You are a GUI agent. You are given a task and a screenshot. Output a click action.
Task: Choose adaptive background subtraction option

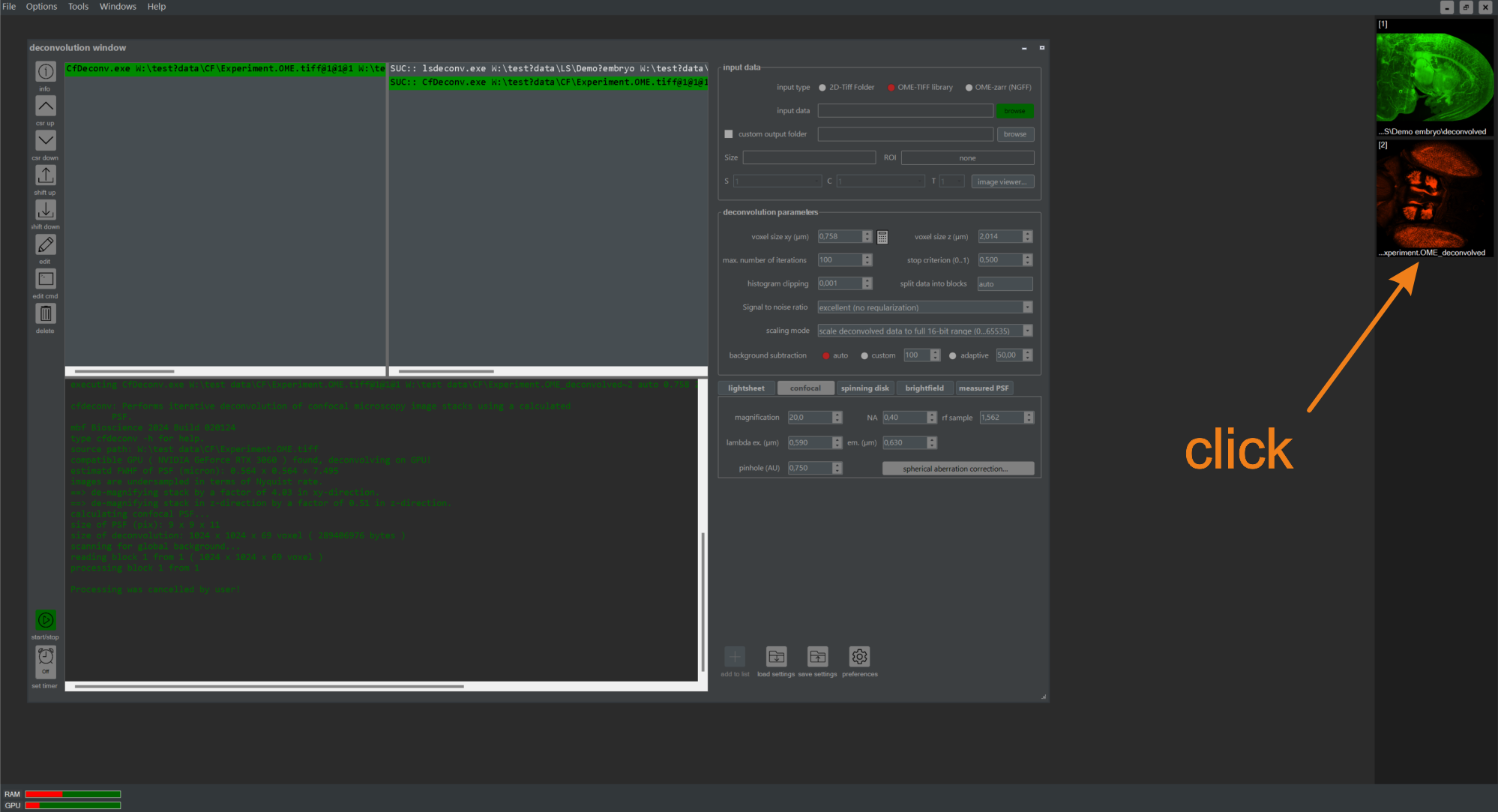click(x=953, y=356)
